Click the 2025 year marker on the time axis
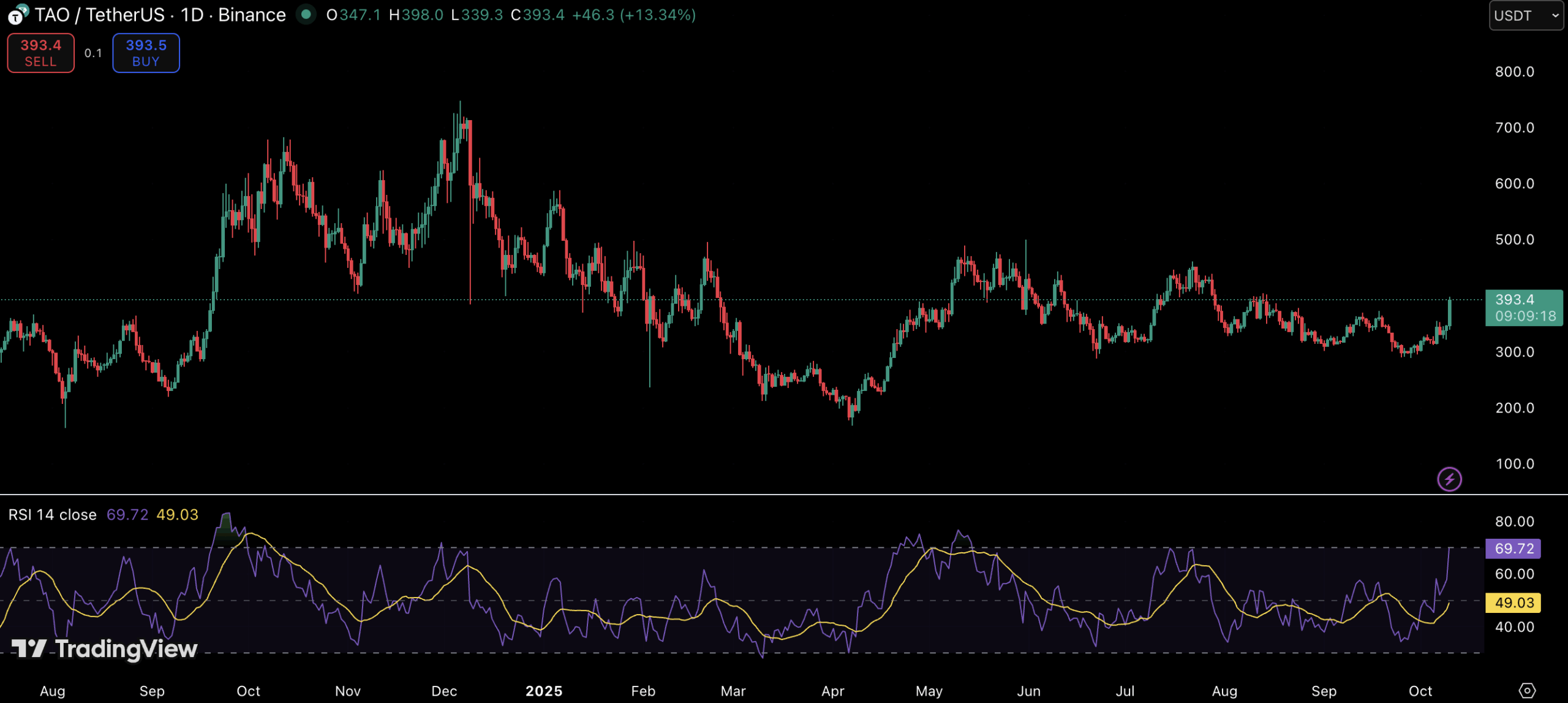The height and width of the screenshot is (703, 1568). (x=544, y=691)
